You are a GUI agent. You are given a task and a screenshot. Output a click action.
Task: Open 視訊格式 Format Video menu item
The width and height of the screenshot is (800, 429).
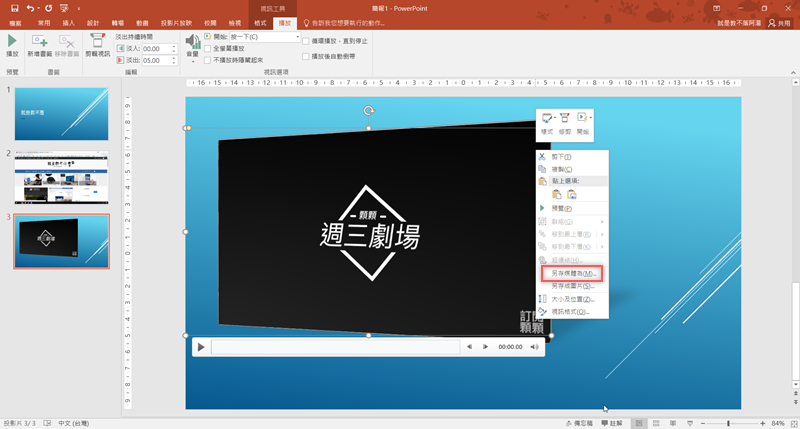tap(572, 311)
